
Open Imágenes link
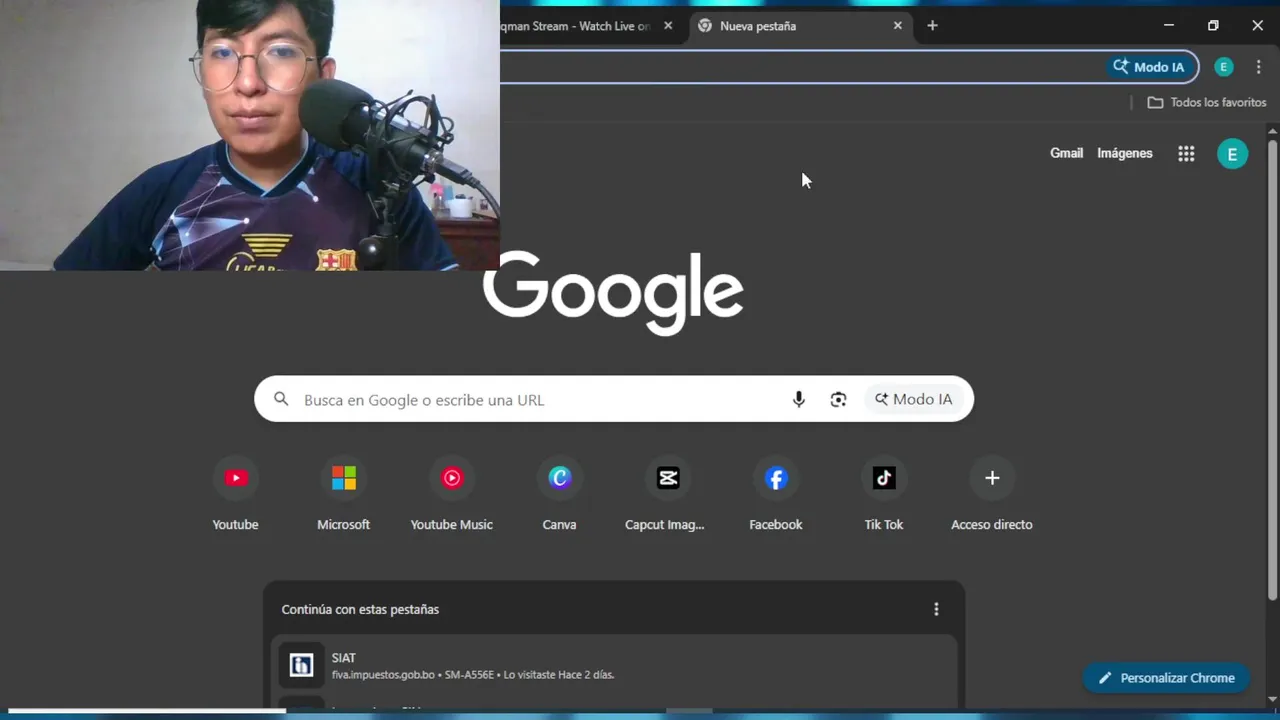click(x=1125, y=153)
